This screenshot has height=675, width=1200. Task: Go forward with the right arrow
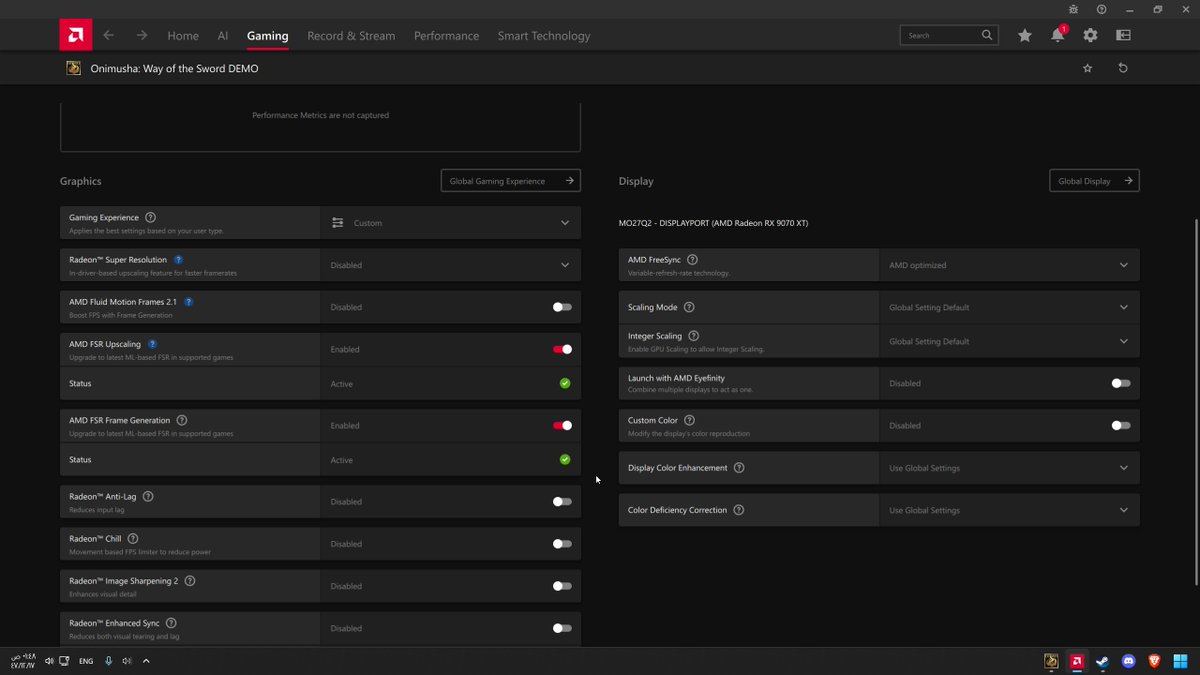click(x=142, y=35)
